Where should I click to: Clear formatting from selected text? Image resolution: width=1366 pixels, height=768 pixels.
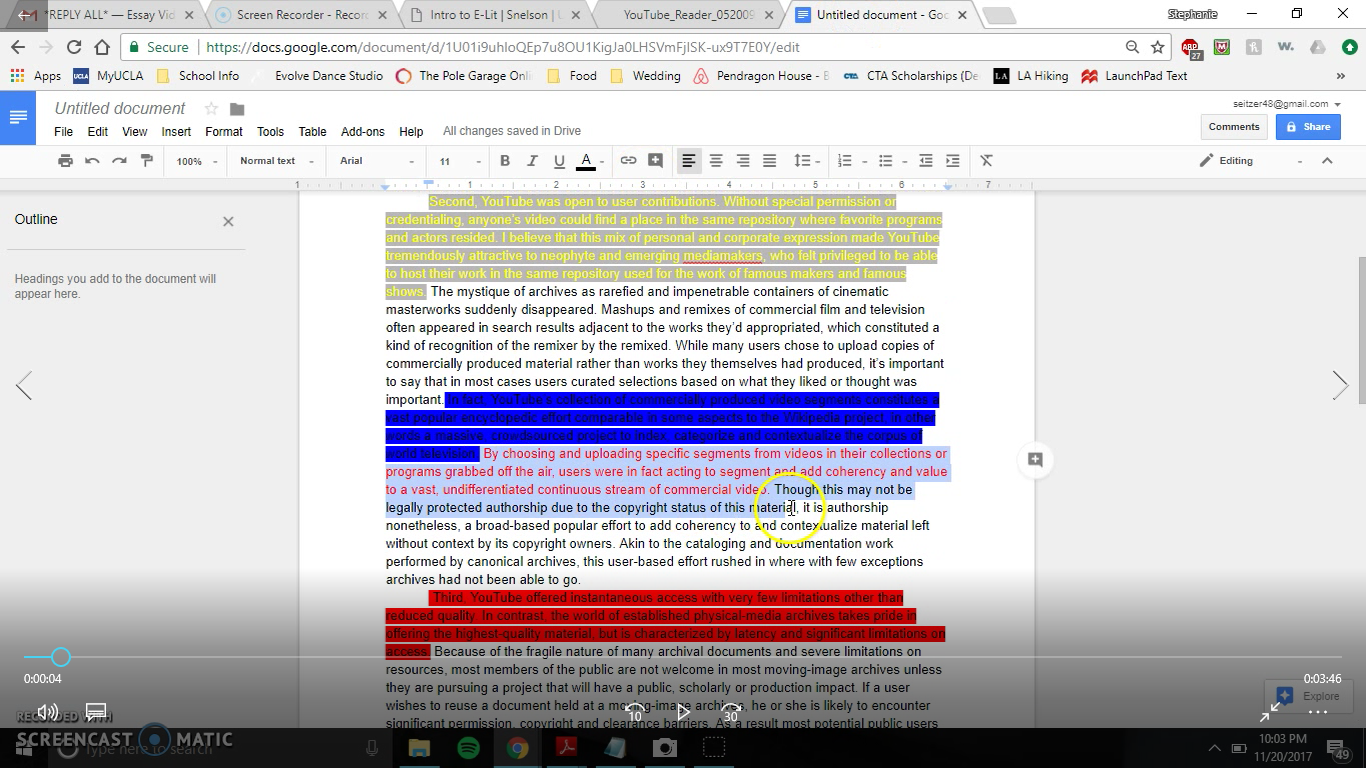pos(986,161)
